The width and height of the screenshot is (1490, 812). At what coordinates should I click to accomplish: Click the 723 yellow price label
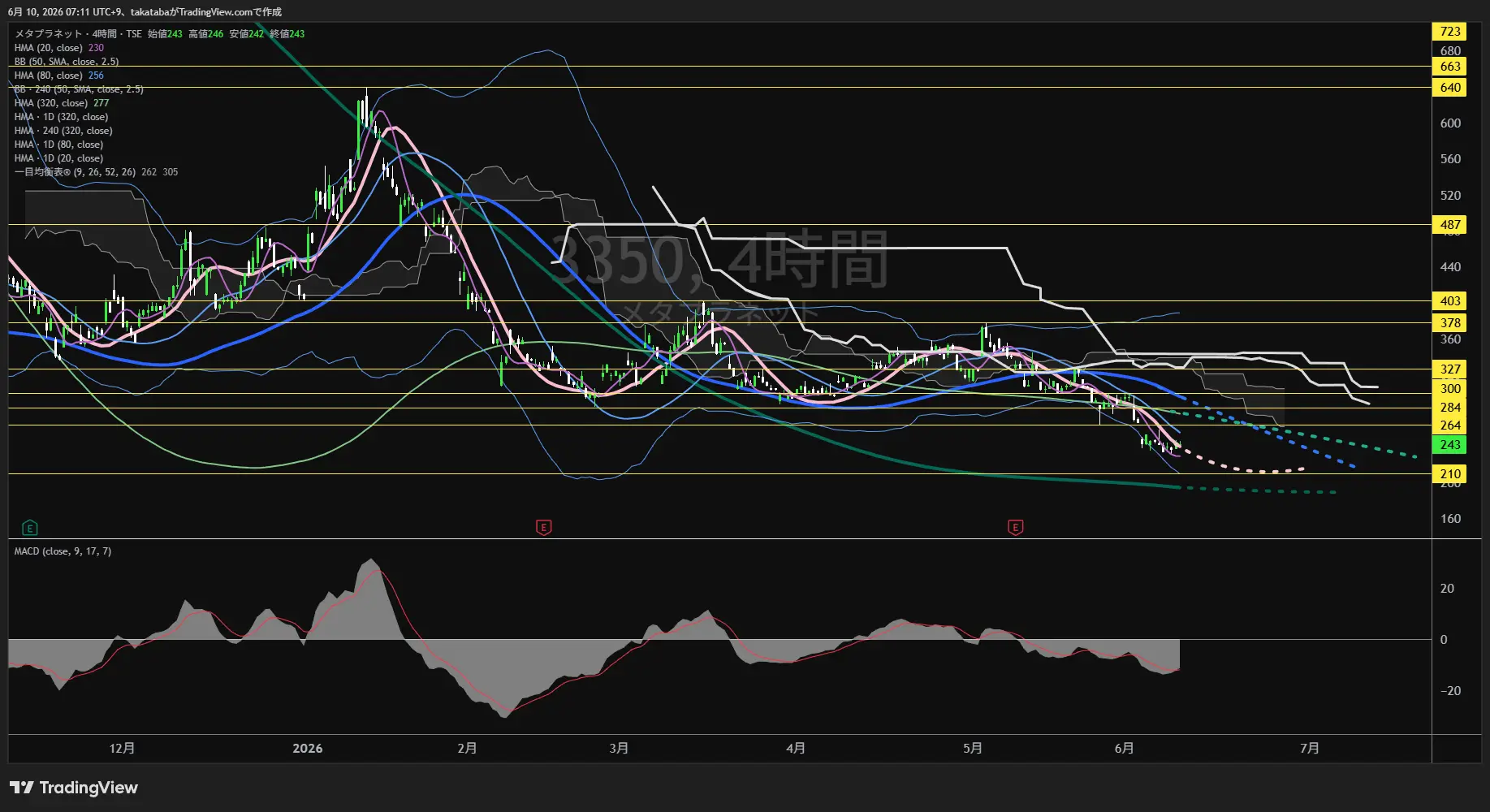click(1449, 32)
